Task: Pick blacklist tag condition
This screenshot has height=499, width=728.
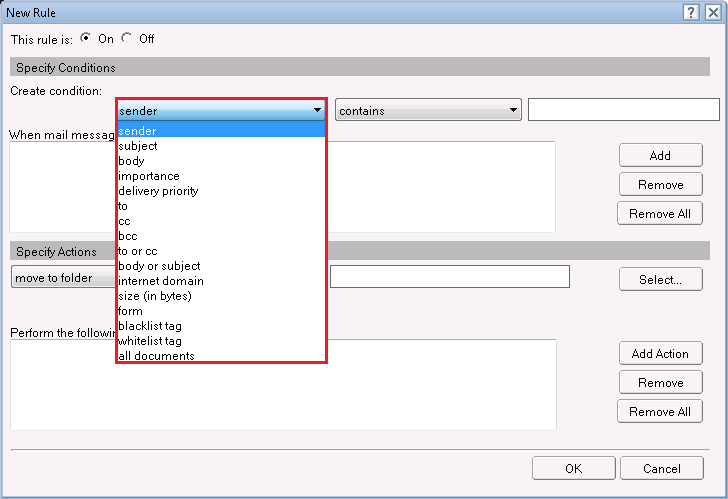Action: click(x=150, y=326)
